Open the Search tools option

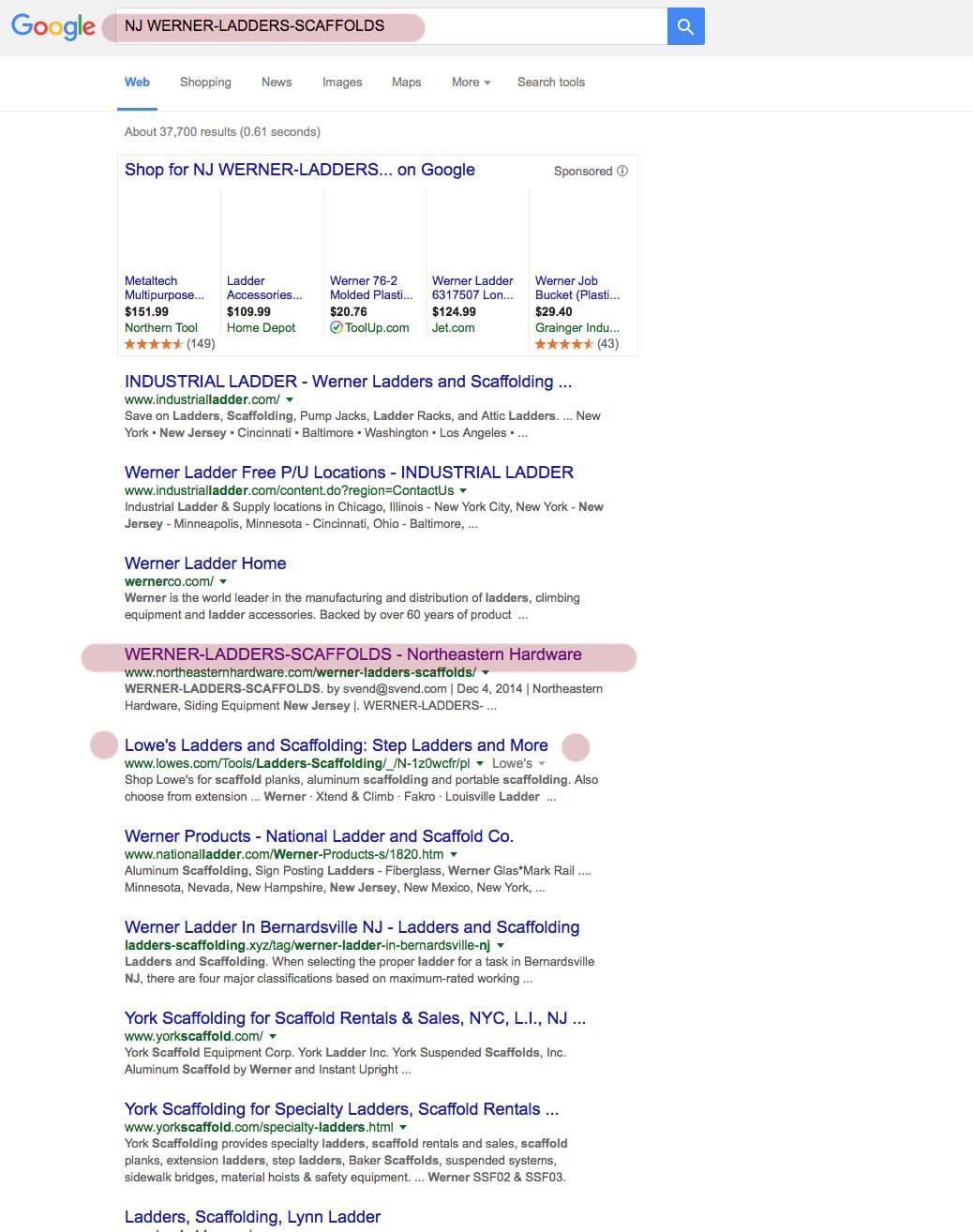pyautogui.click(x=550, y=83)
